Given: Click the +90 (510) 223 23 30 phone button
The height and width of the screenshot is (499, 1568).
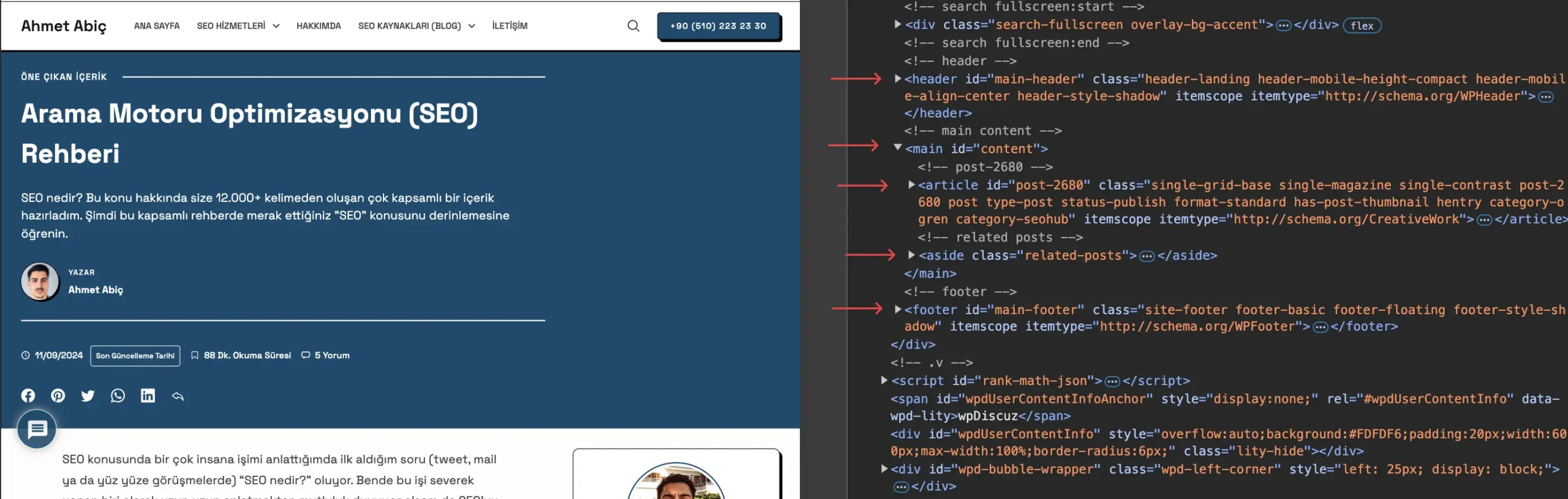Looking at the screenshot, I should click(718, 26).
